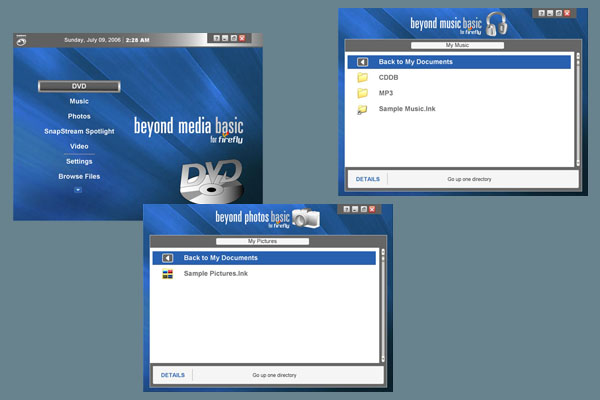The image size is (600, 400).
Task: Close the Beyond Photos window
Action: 372,209
